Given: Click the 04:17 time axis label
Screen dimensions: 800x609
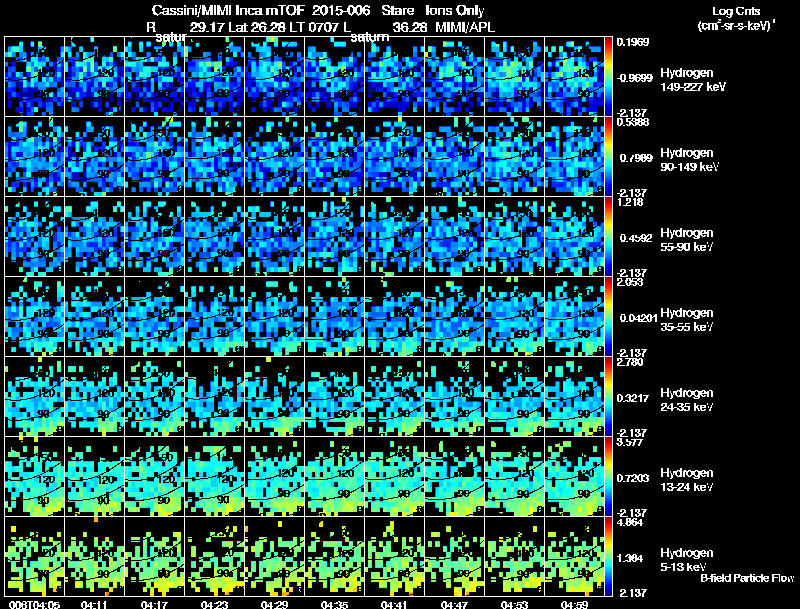Looking at the screenshot, I should pos(155,605).
